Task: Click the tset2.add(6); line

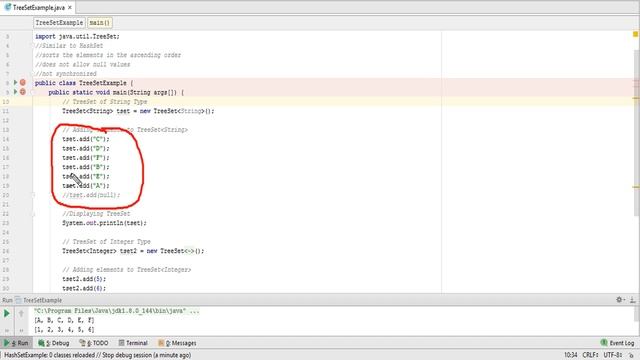Action: pyautogui.click(x=84, y=289)
